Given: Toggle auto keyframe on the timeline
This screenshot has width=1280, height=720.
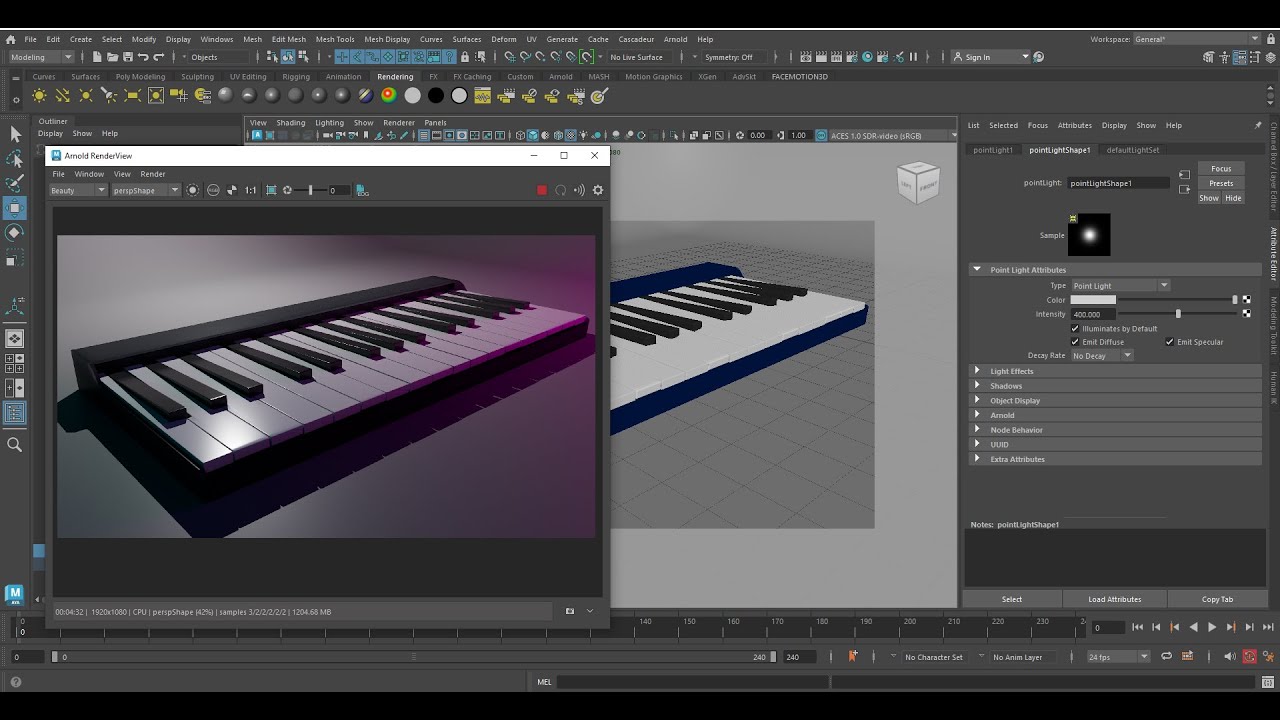Looking at the screenshot, I should (x=1249, y=657).
